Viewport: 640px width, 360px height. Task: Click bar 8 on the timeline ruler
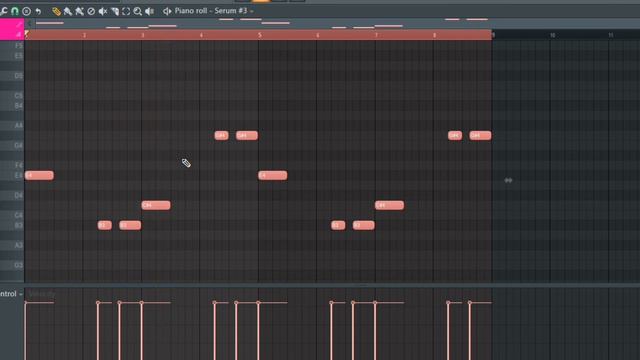tap(434, 35)
